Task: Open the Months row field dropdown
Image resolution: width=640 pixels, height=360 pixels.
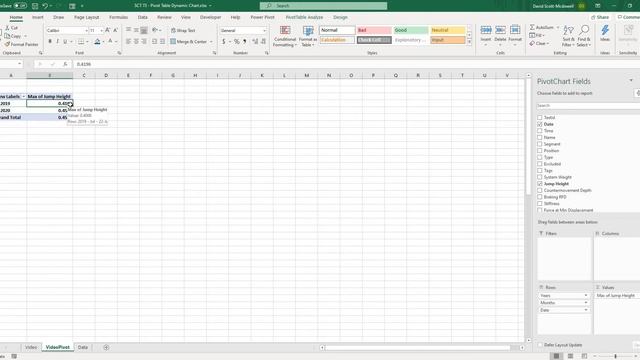Action: click(x=585, y=303)
